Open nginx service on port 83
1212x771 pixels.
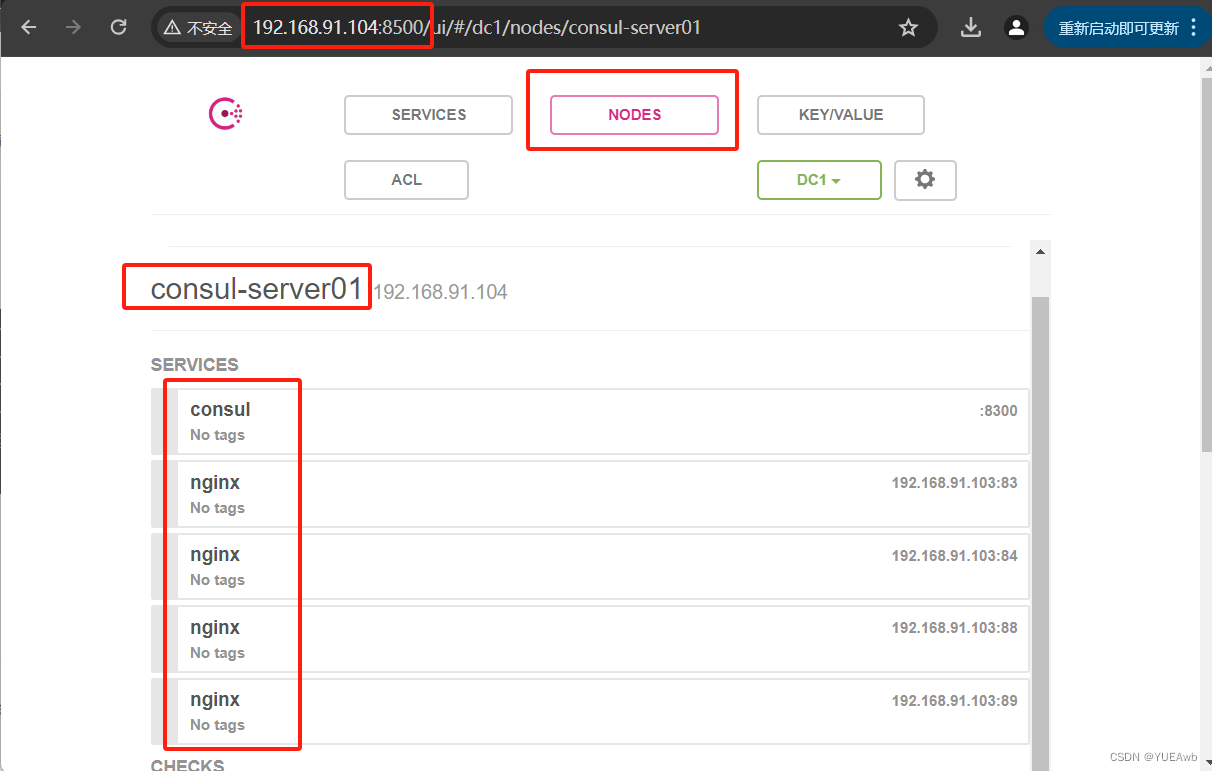pyautogui.click(x=590, y=494)
